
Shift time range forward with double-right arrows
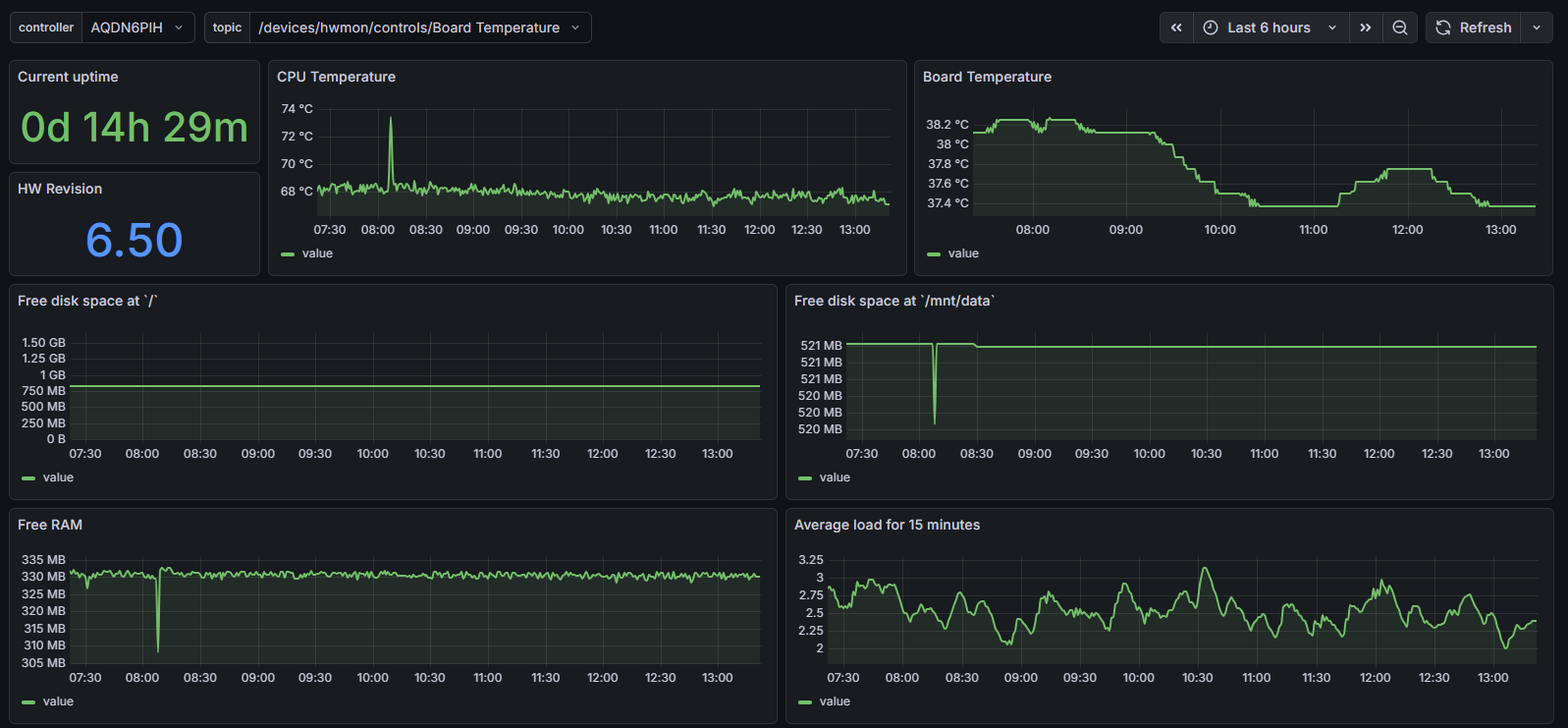tap(1365, 28)
